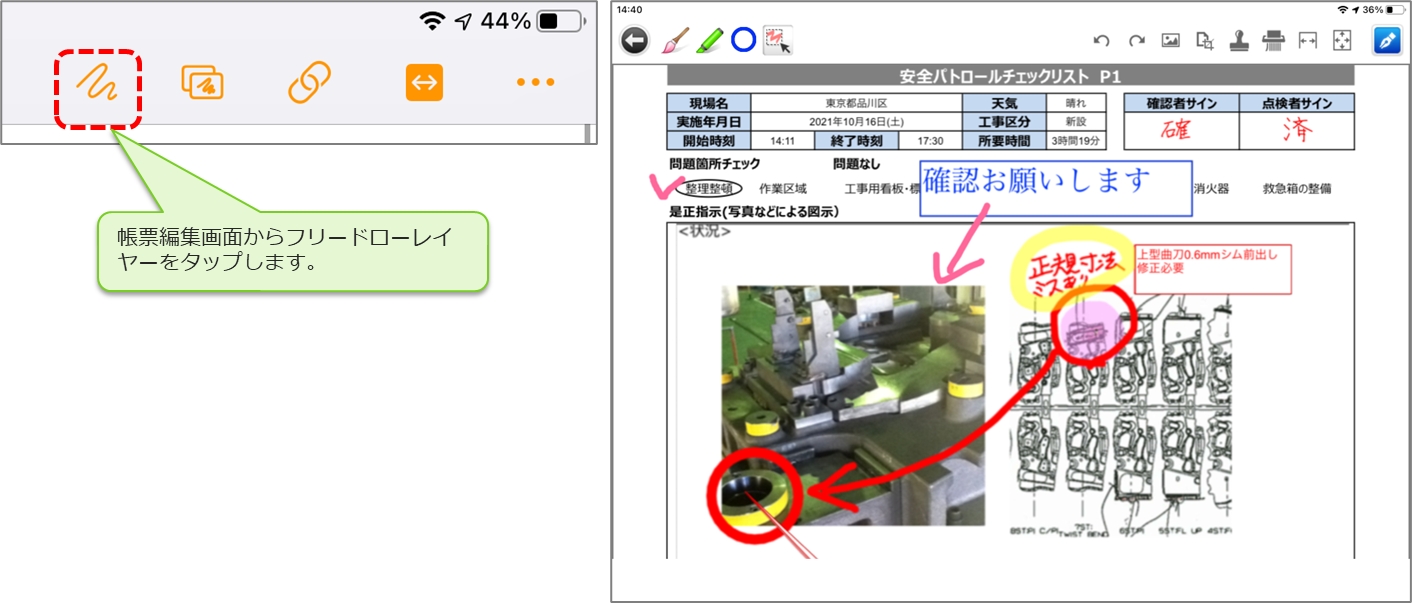
Task: Tap the clock reading 14:40
Action: (630, 9)
